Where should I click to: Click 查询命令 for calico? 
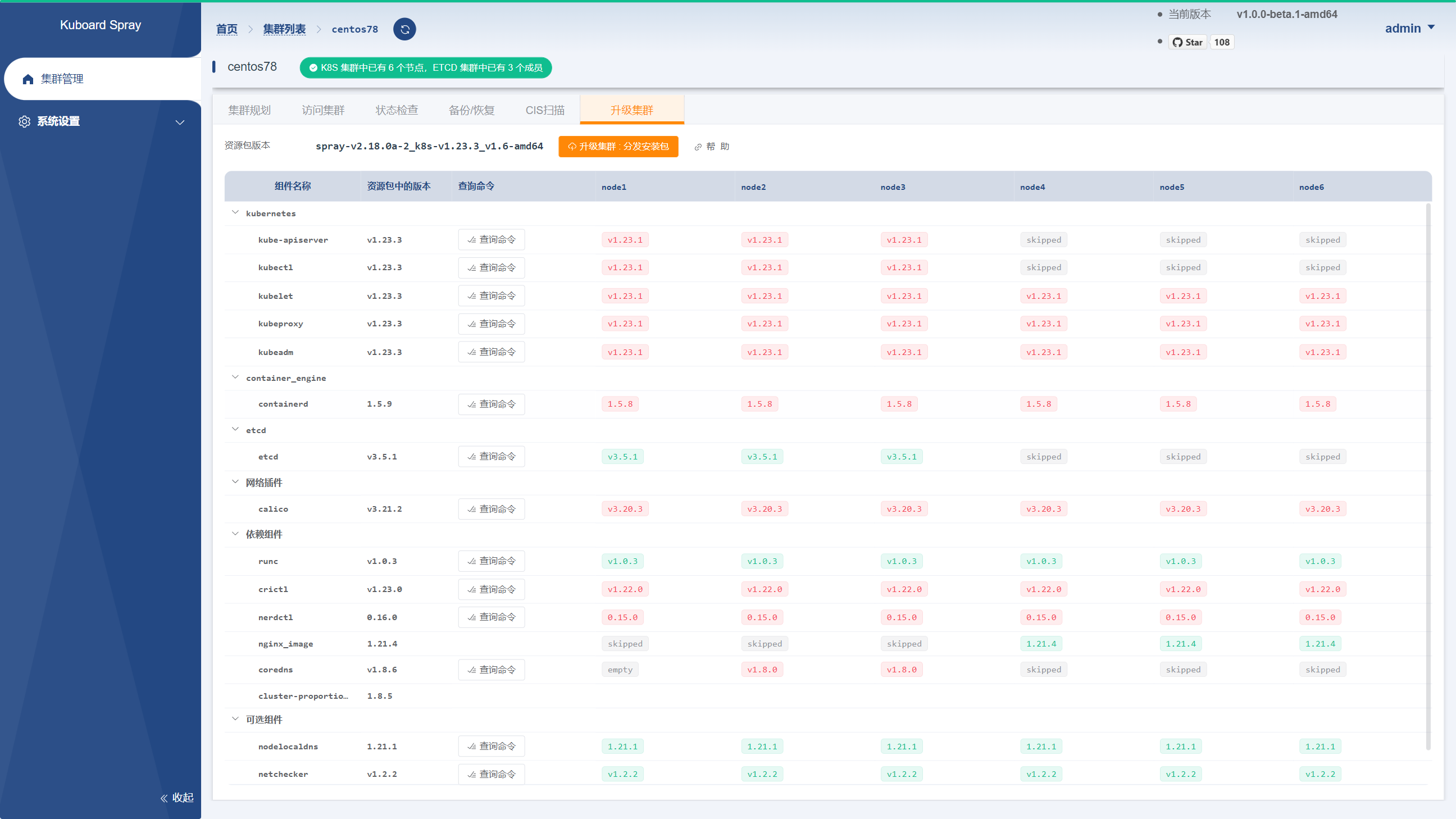click(x=491, y=509)
